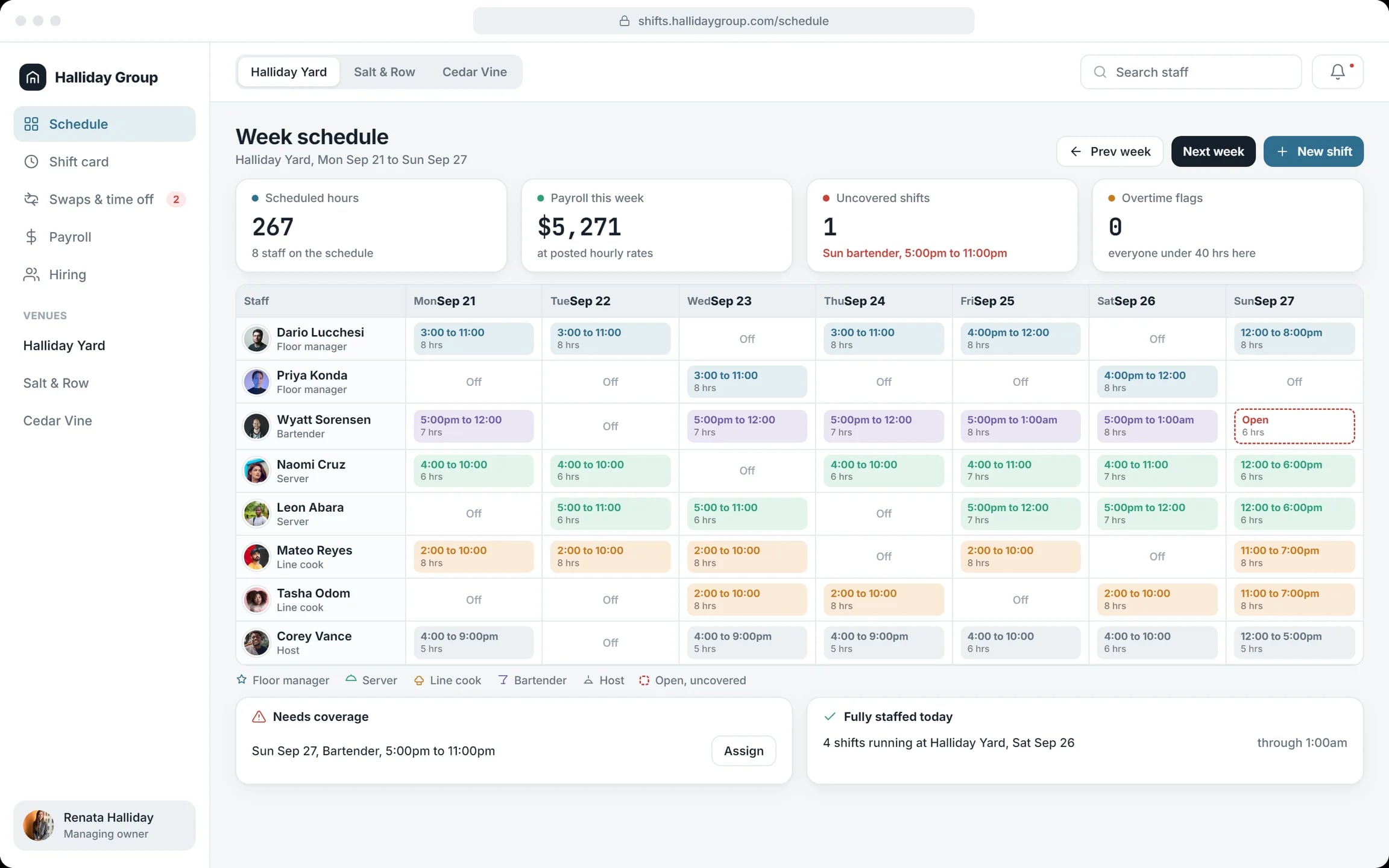Click the Bartender glass legend icon

(503, 680)
